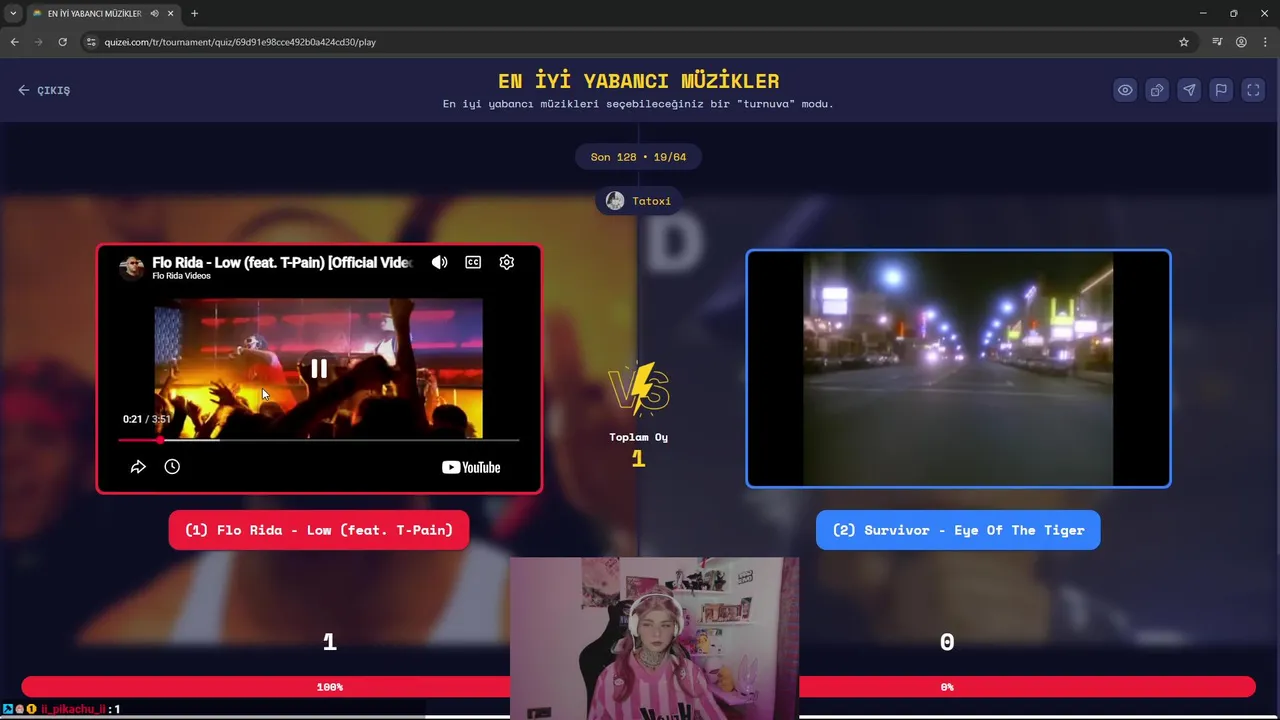Toggle the eye visibility icon in header
The height and width of the screenshot is (720, 1280).
[x=1125, y=90]
